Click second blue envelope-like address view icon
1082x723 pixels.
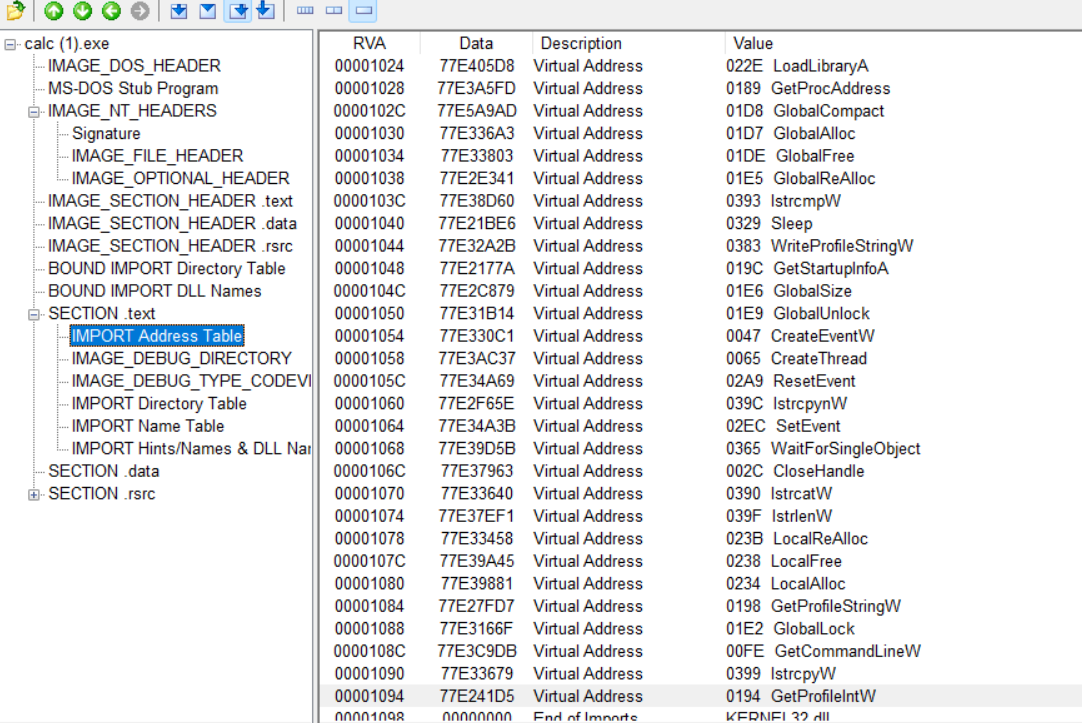coord(208,10)
